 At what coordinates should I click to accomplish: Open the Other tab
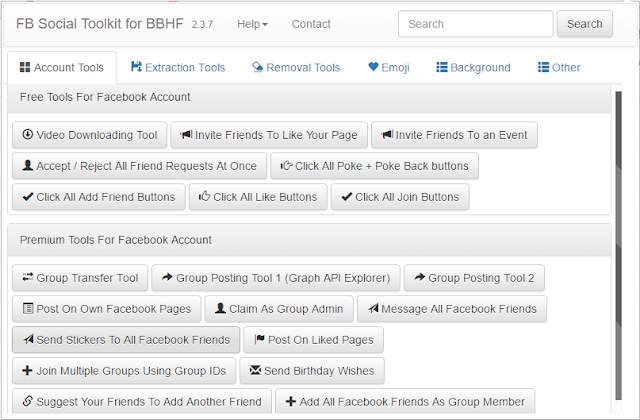559,68
